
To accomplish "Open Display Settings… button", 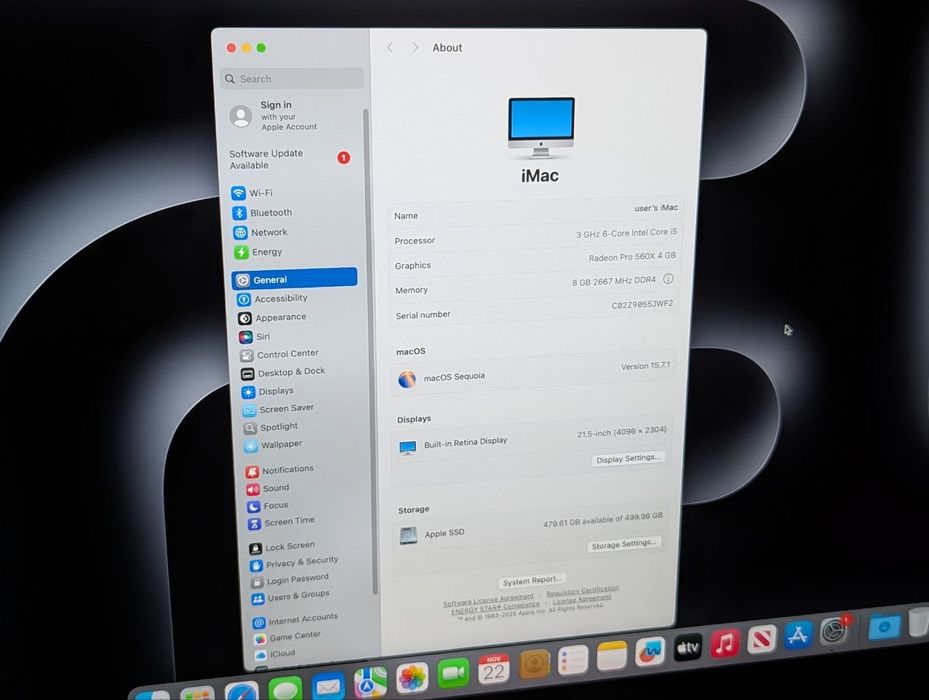I will pos(628,458).
